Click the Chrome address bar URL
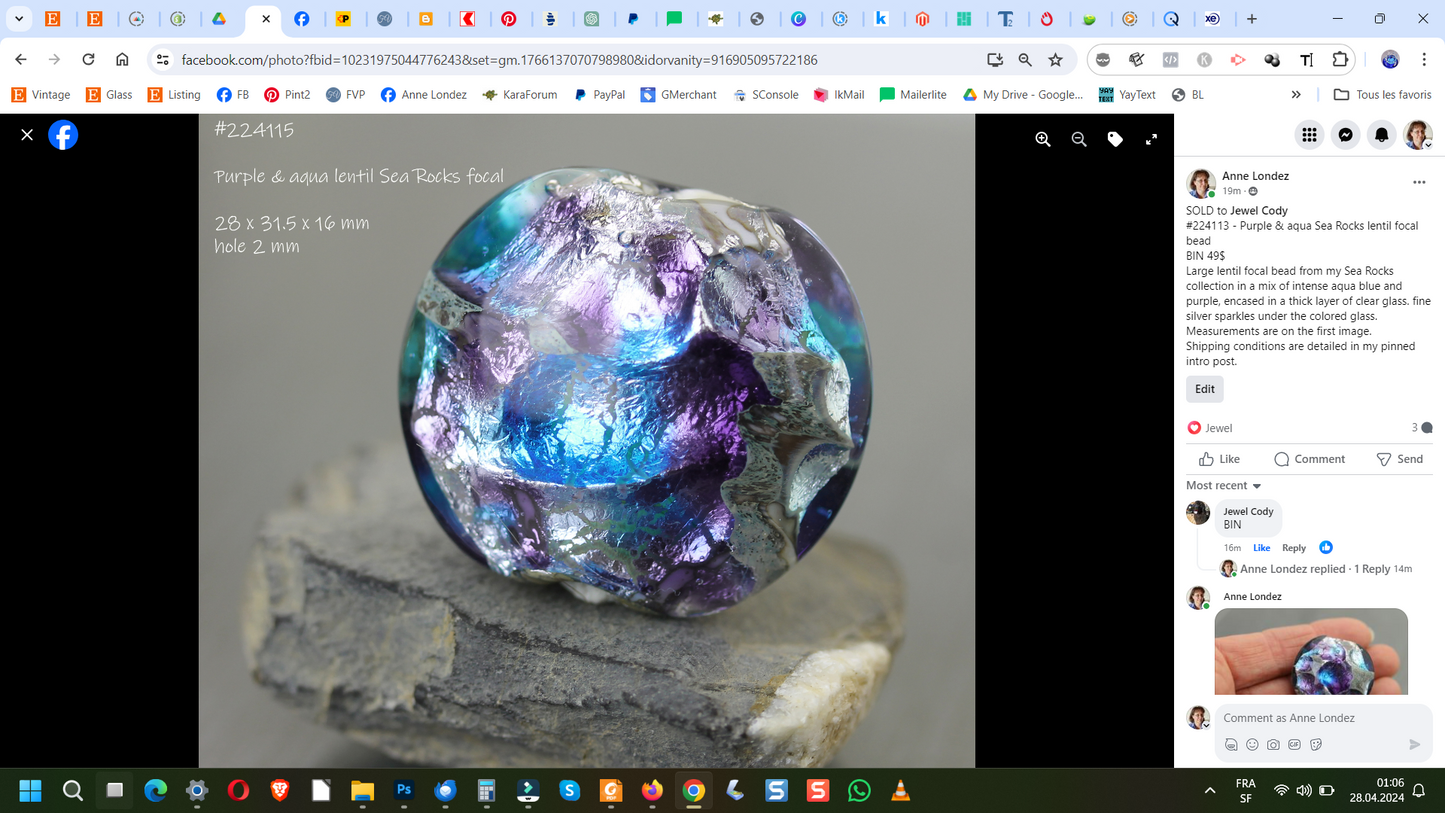Screen dimensions: 1445x813 pyautogui.click(x=499, y=60)
